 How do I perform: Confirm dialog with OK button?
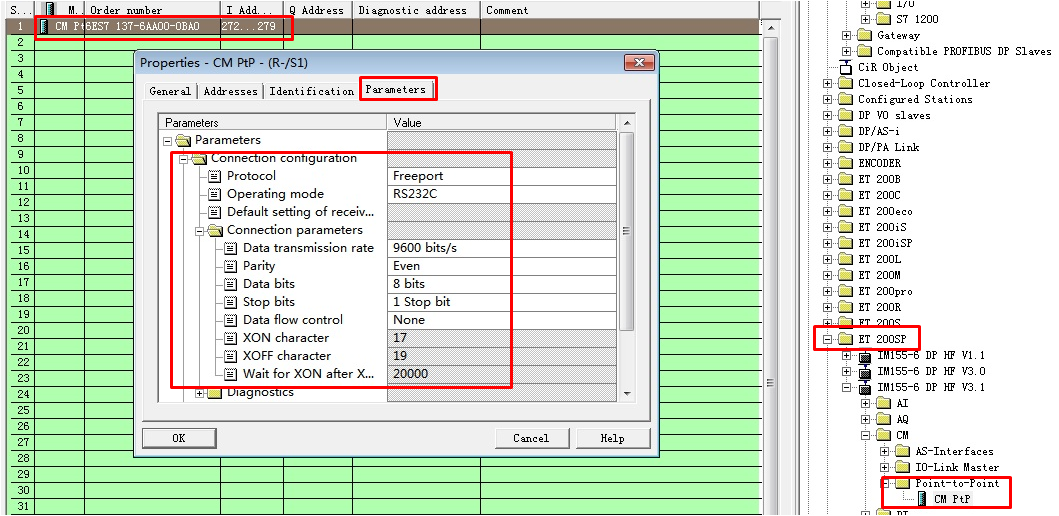(x=179, y=438)
